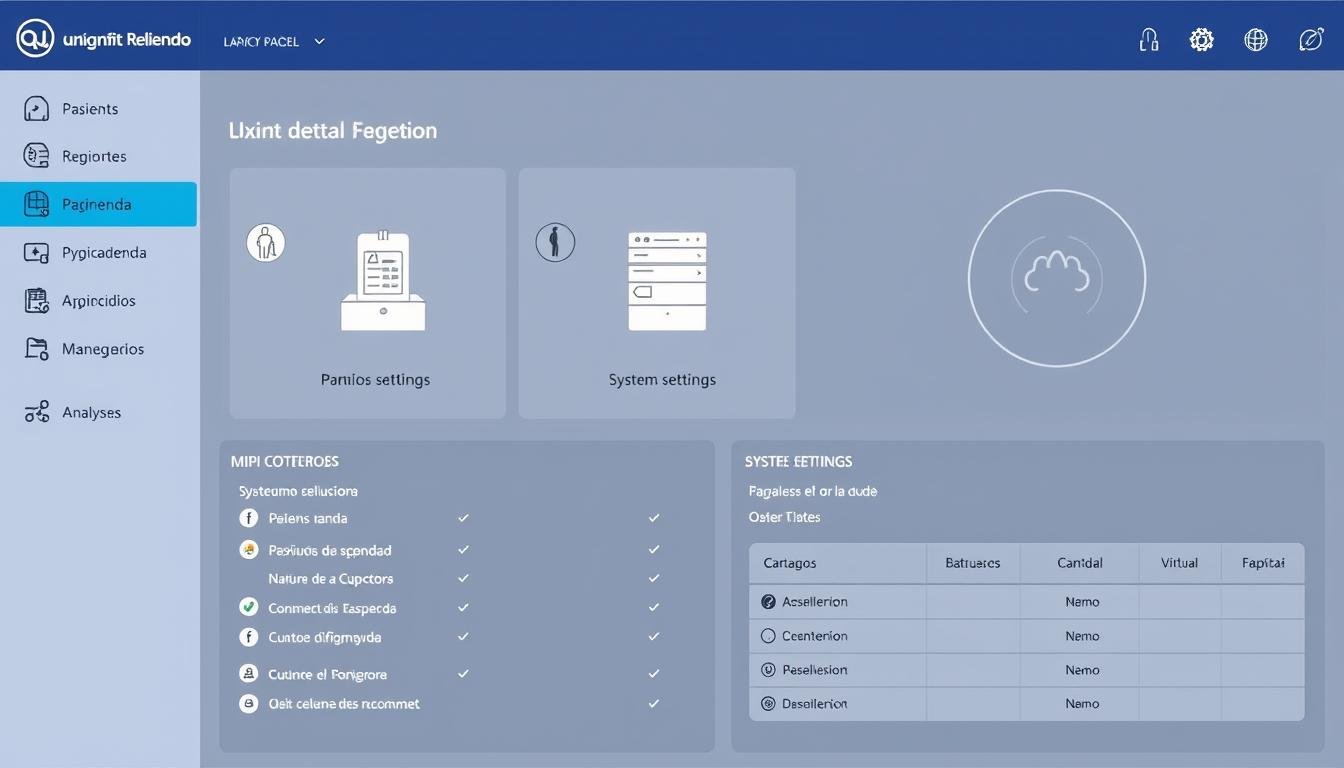Toggle first checkmark for Connect dis Easpecda

tap(463, 607)
